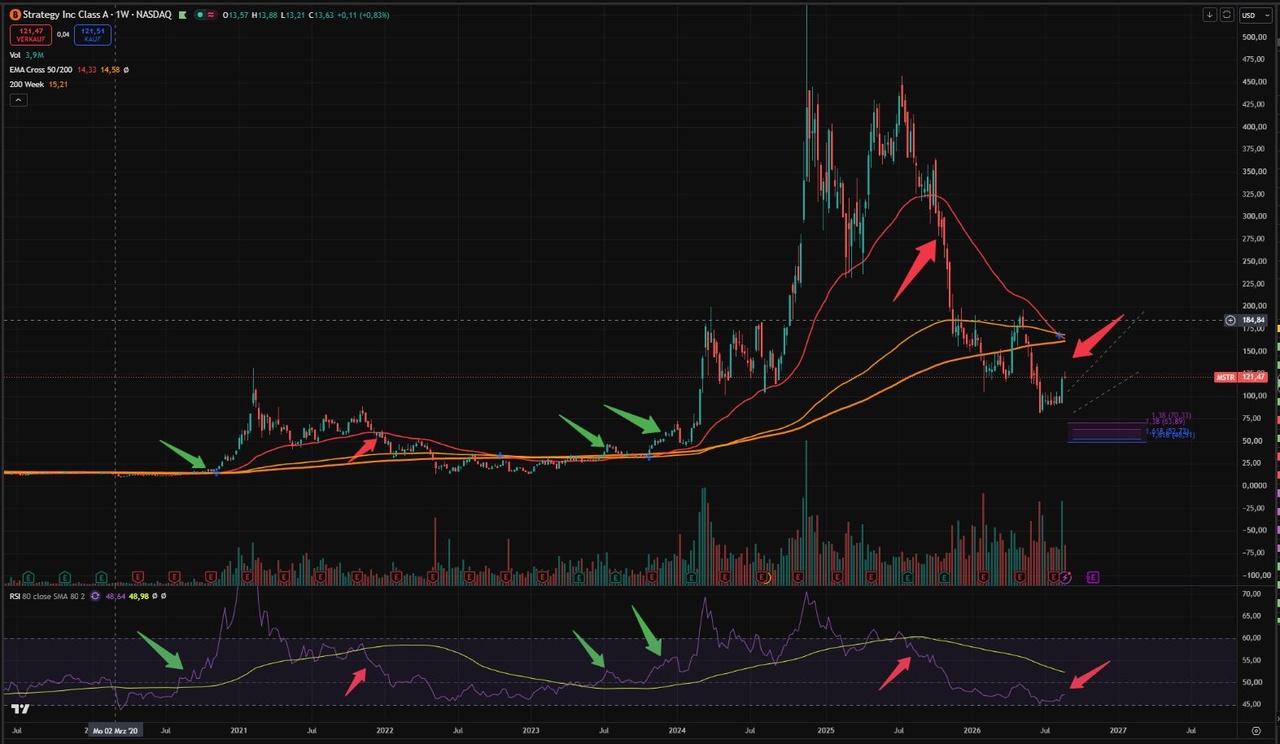
Task: Click the close price C13,63
Action: tap(322, 15)
